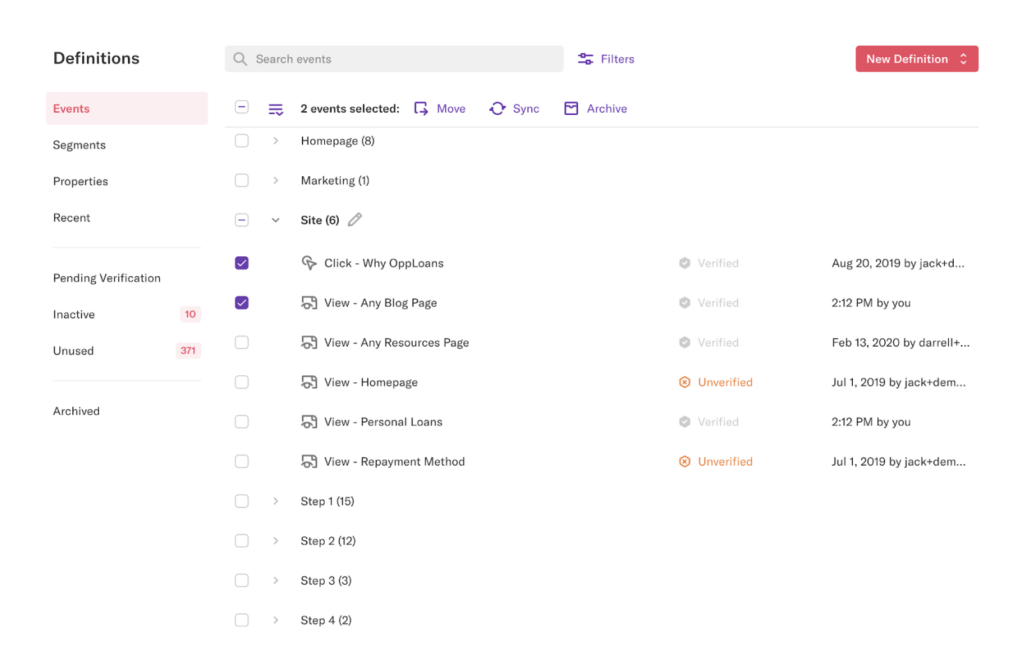1024x671 pixels.
Task: Click the Move icon in selection toolbar
Action: click(422, 109)
